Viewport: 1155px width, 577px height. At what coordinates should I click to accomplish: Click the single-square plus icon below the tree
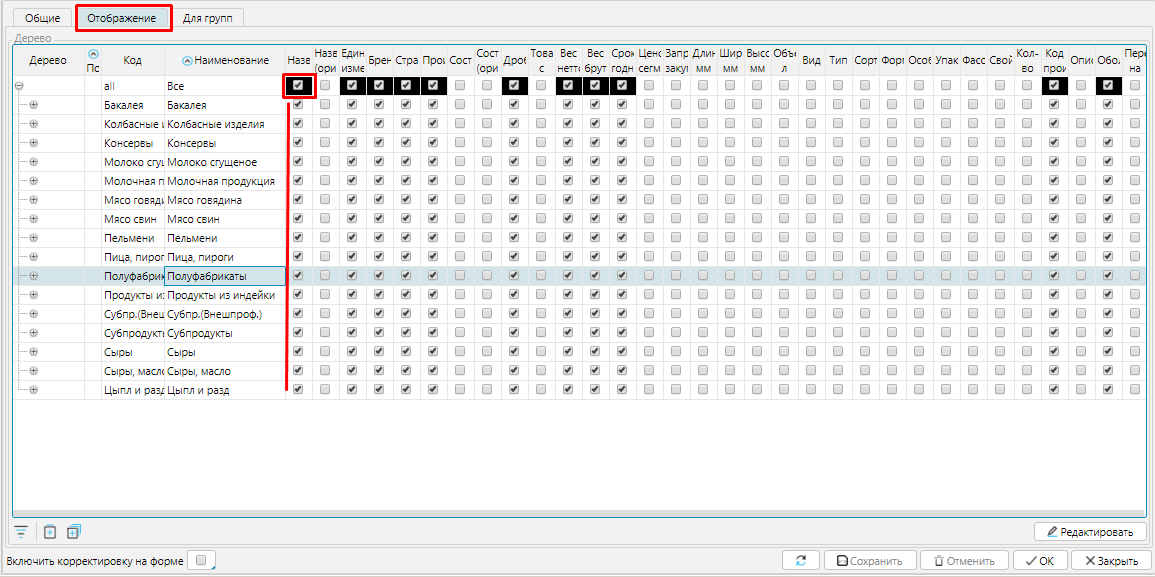50,531
